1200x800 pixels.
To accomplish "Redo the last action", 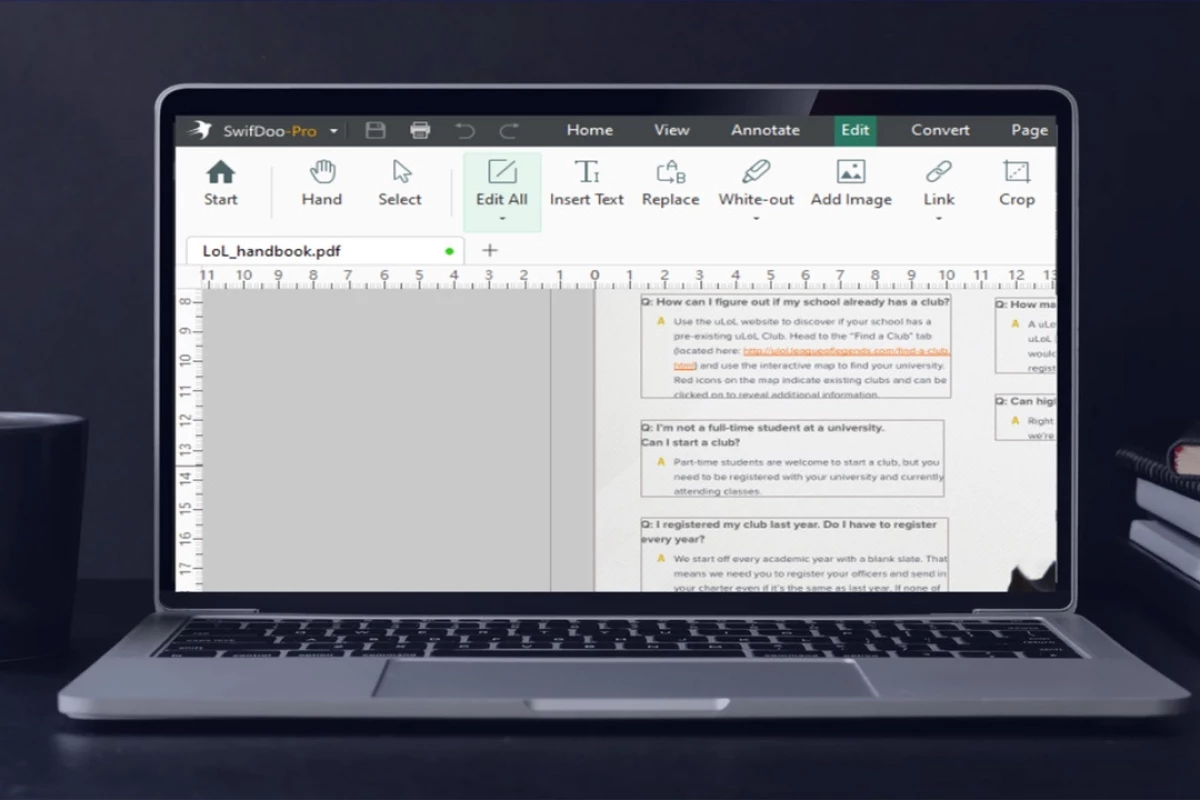I will click(x=509, y=130).
